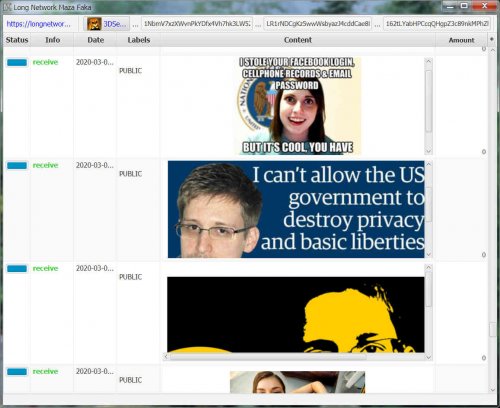Click the receive label in third row
Image resolution: width=500 pixels, height=408 pixels.
click(x=45, y=268)
